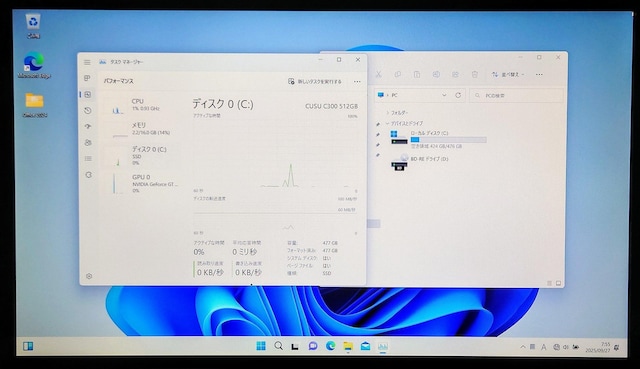640x369 pixels.
Task: Open the Chat app on the taskbar
Action: point(313,346)
